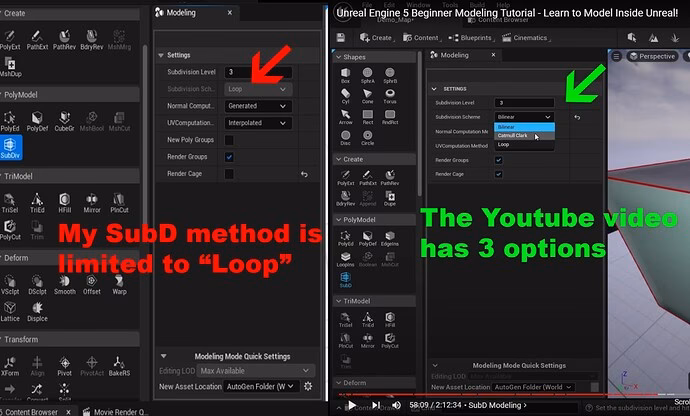Screen dimensions: 690x416
Task: Reset Render Cage to default in the left editor
Action: click(304, 174)
